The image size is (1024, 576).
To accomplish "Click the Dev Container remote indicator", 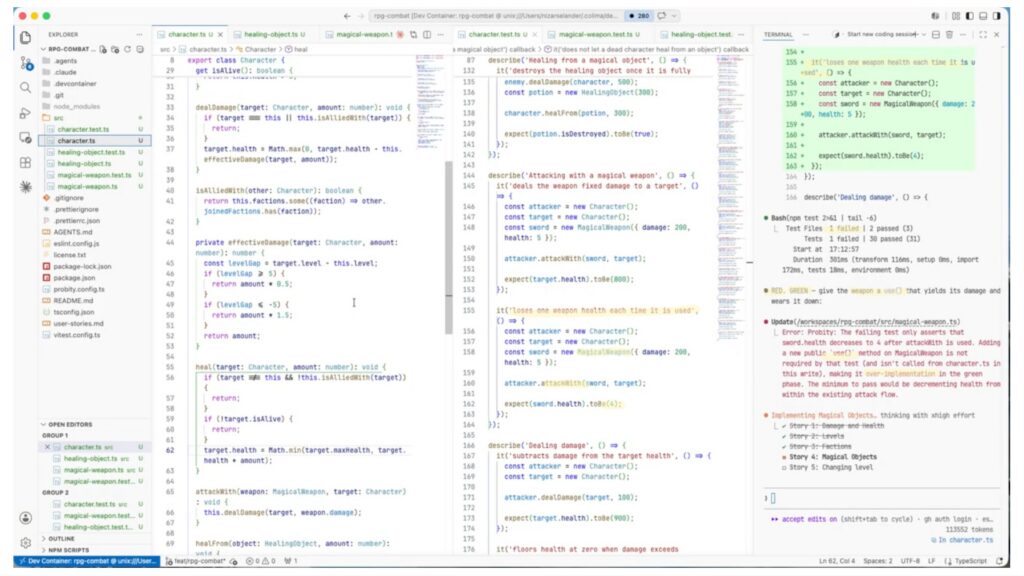I will [x=87, y=561].
